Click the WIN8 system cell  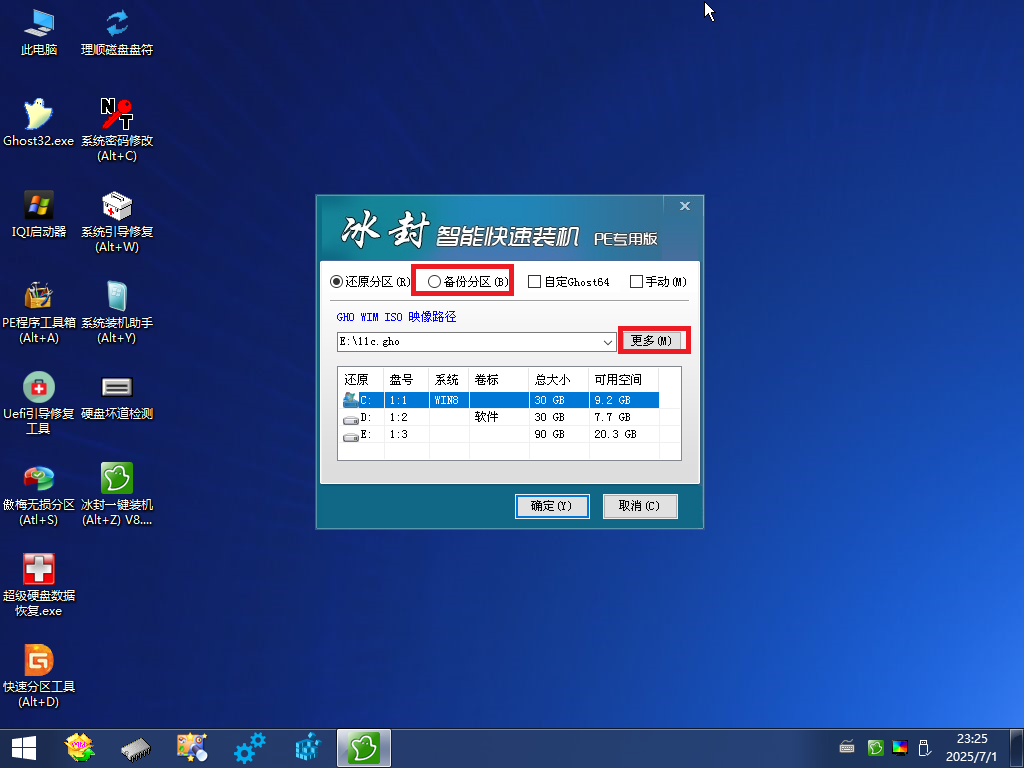click(x=447, y=400)
